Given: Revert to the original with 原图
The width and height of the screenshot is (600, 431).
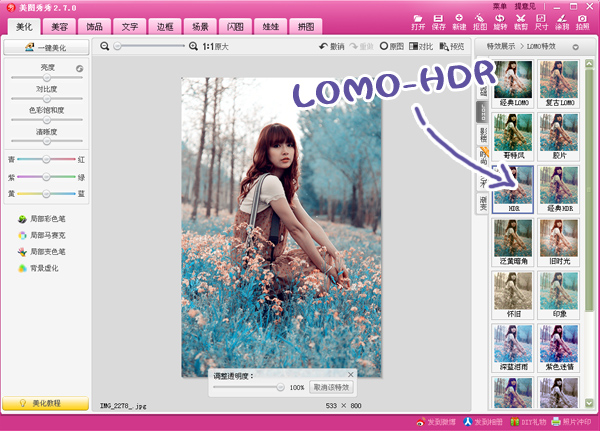Looking at the screenshot, I should (x=391, y=46).
